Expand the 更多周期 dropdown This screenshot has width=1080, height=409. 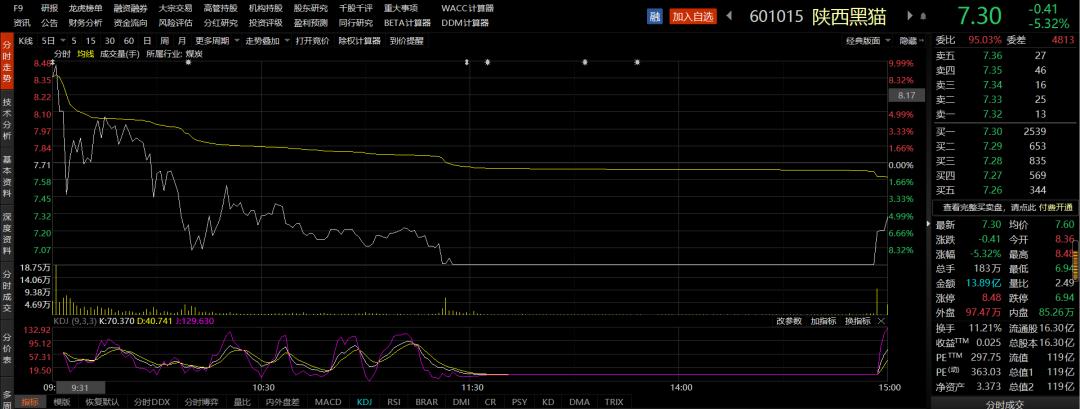pos(237,41)
